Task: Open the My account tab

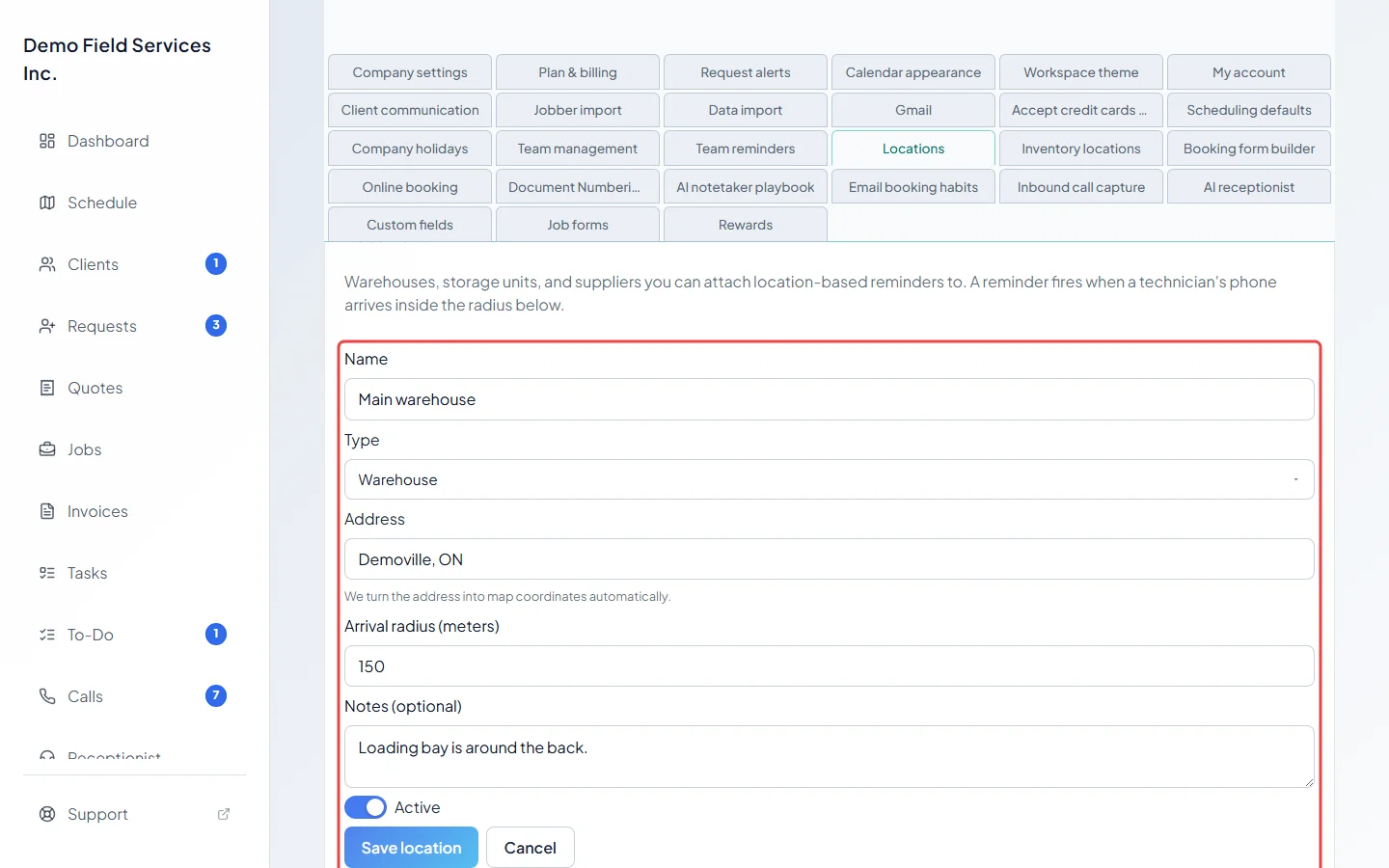Action: click(x=1249, y=72)
